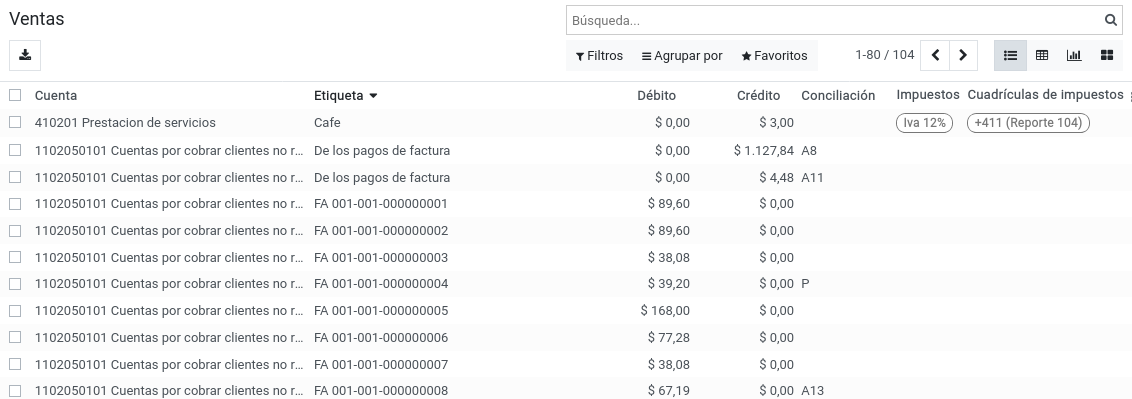The width and height of the screenshot is (1132, 399).
Task: Click the $ 77,28 debit value
Action: pos(669,337)
